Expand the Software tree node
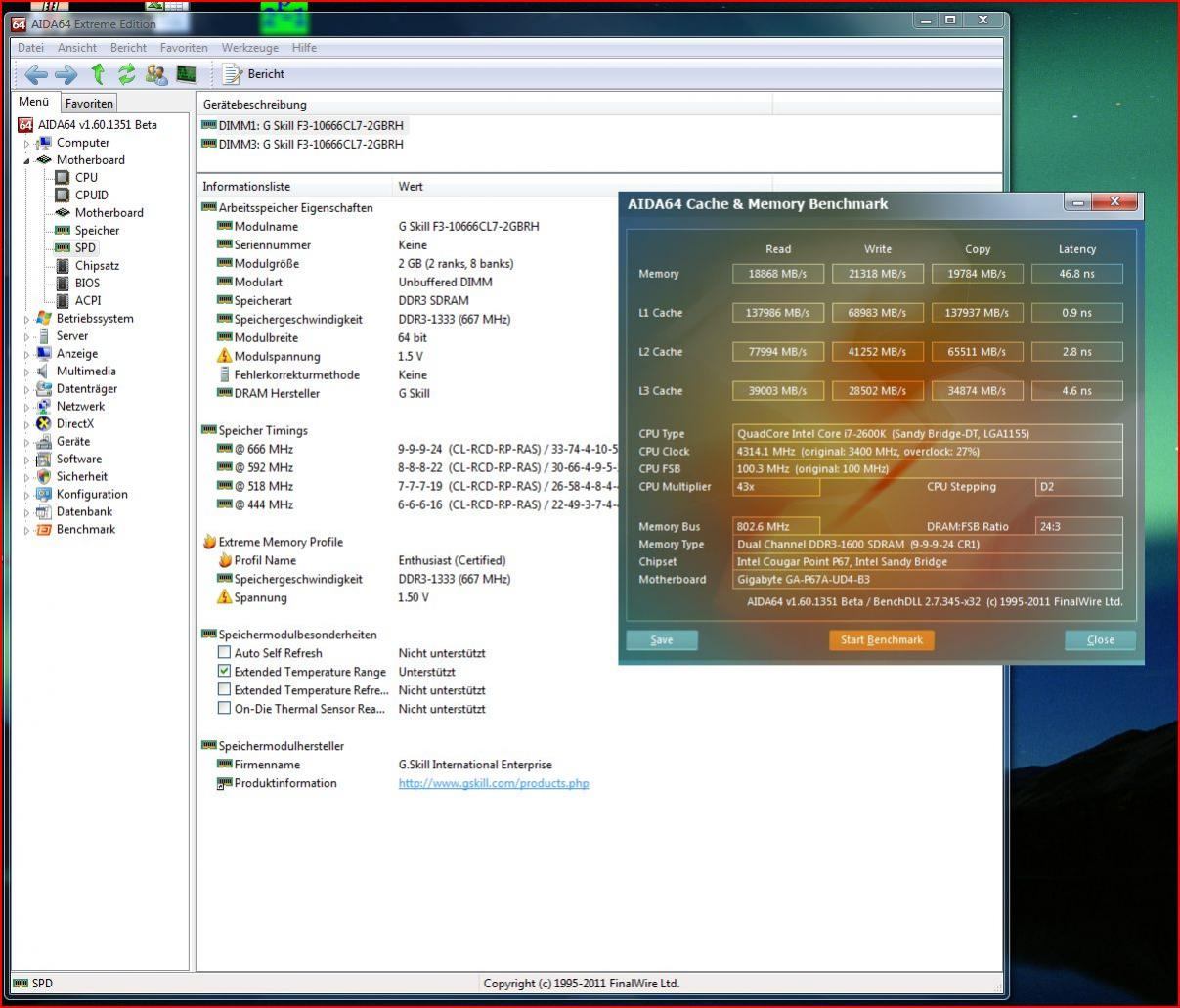The width and height of the screenshot is (1180, 1008). (27, 460)
